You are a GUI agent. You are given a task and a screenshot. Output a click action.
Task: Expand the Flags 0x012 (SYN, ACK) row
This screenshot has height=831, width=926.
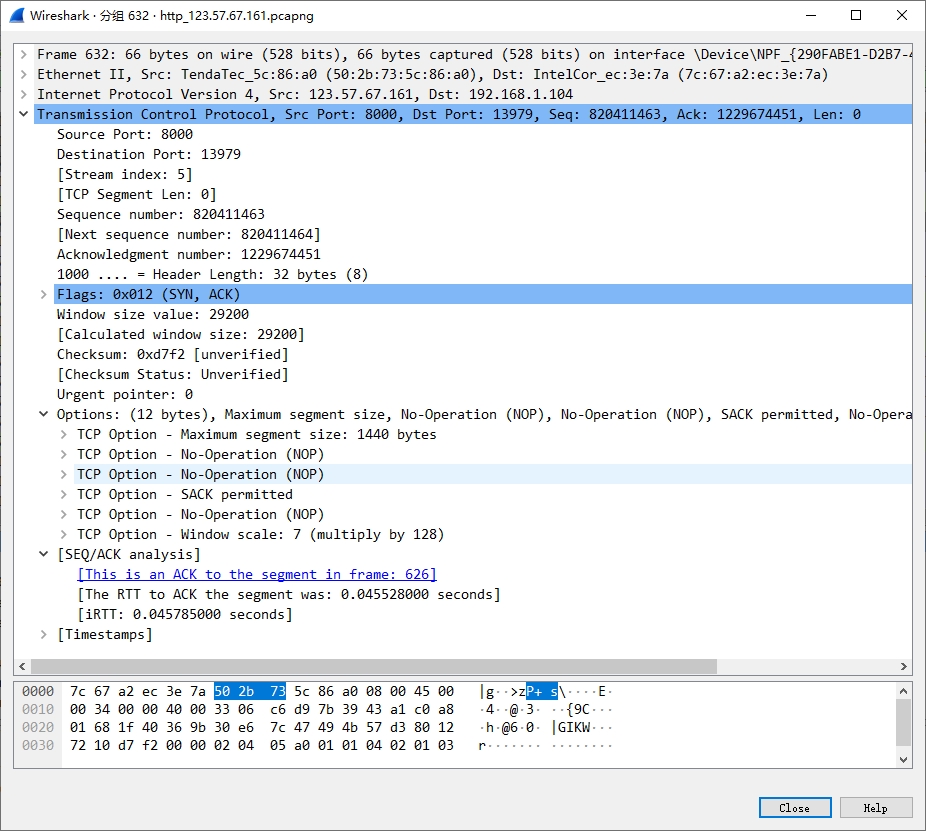click(x=43, y=294)
